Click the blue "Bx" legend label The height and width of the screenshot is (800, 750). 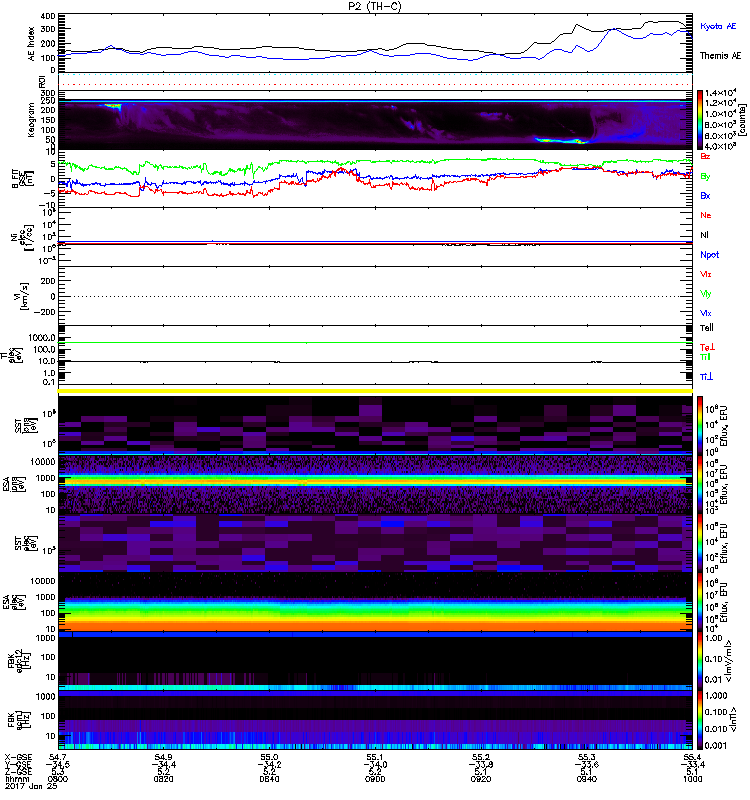(x=705, y=195)
